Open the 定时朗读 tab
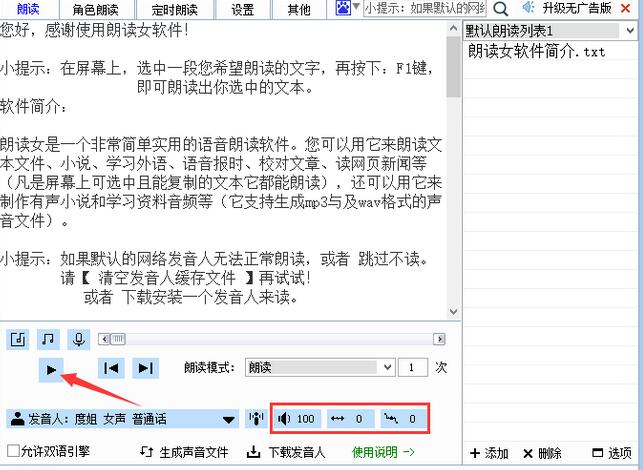The height and width of the screenshot is (470, 643). pyautogui.click(x=174, y=9)
